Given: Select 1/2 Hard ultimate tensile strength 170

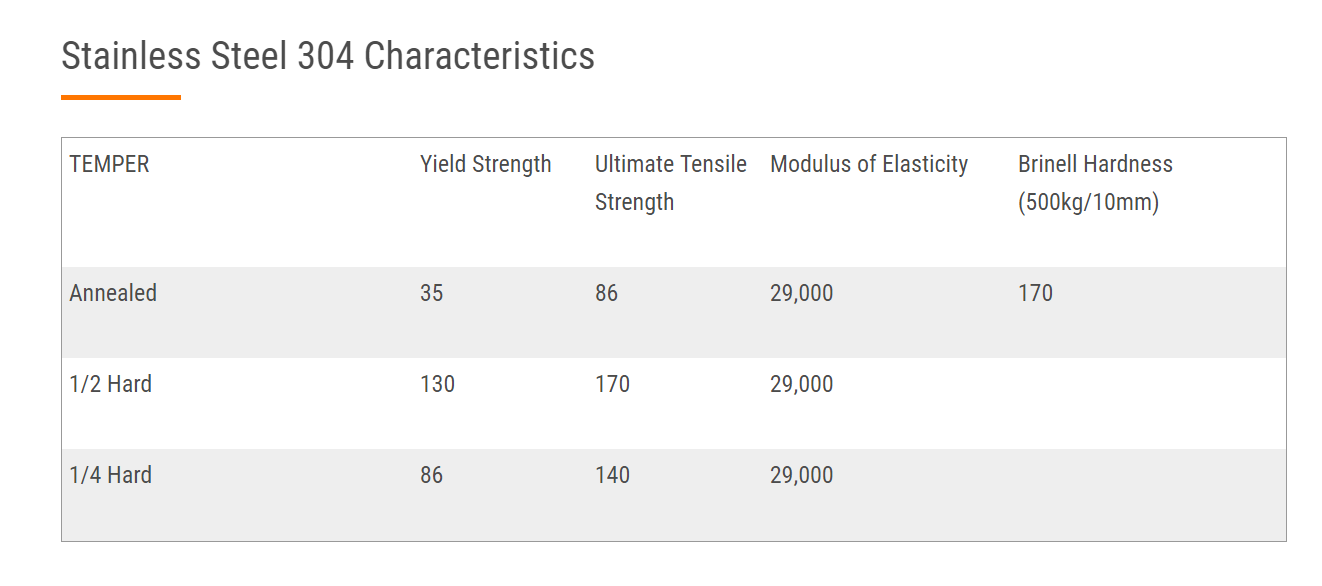Looking at the screenshot, I should (612, 384).
